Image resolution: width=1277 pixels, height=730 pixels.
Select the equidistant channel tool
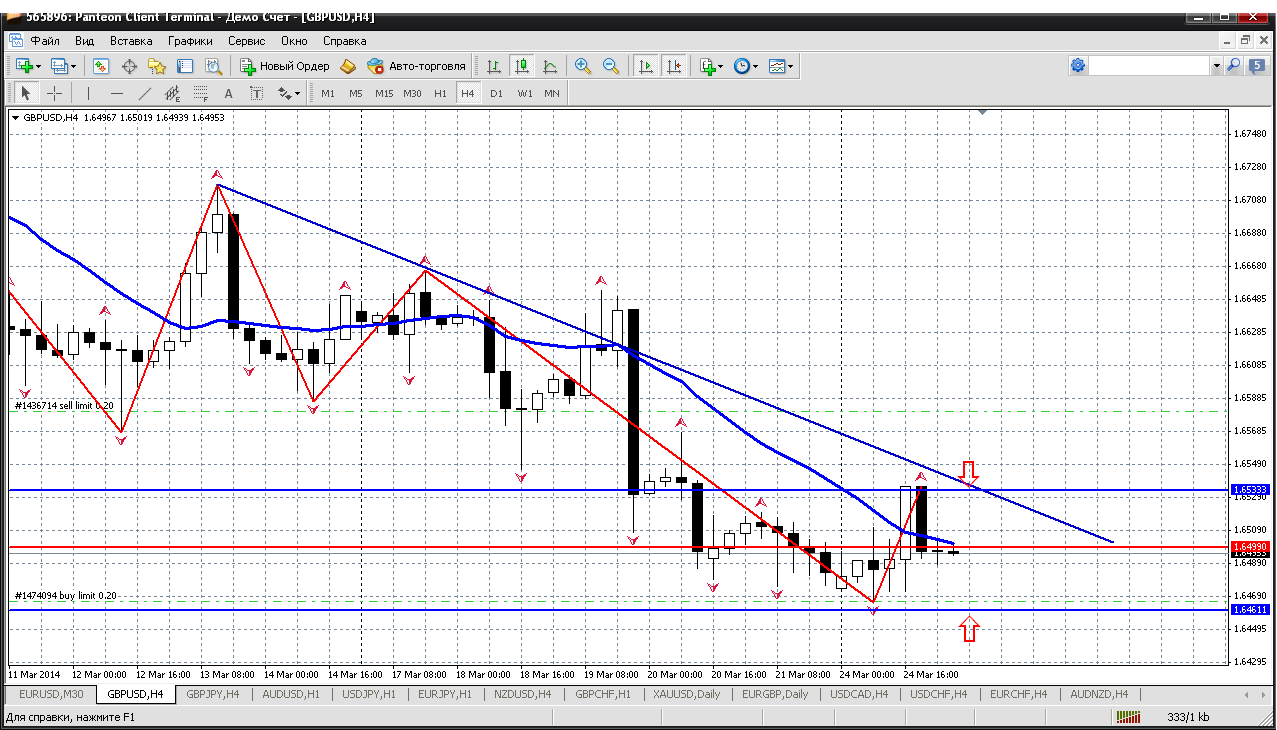(x=172, y=93)
